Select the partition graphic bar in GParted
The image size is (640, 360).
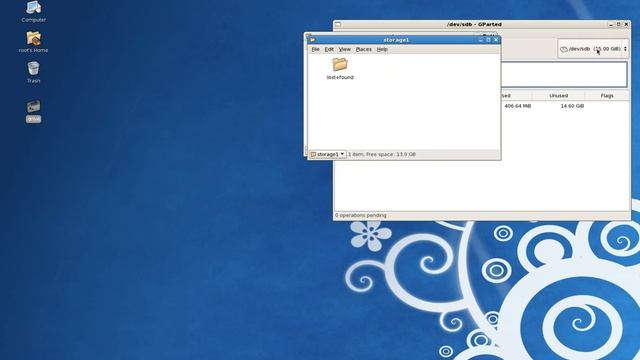tap(564, 74)
